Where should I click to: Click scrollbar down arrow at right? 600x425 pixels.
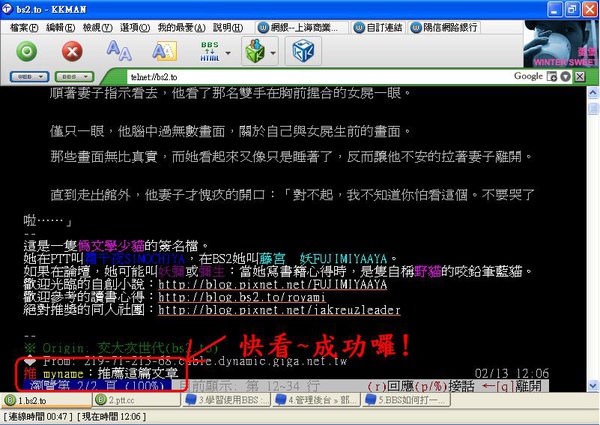(593, 386)
